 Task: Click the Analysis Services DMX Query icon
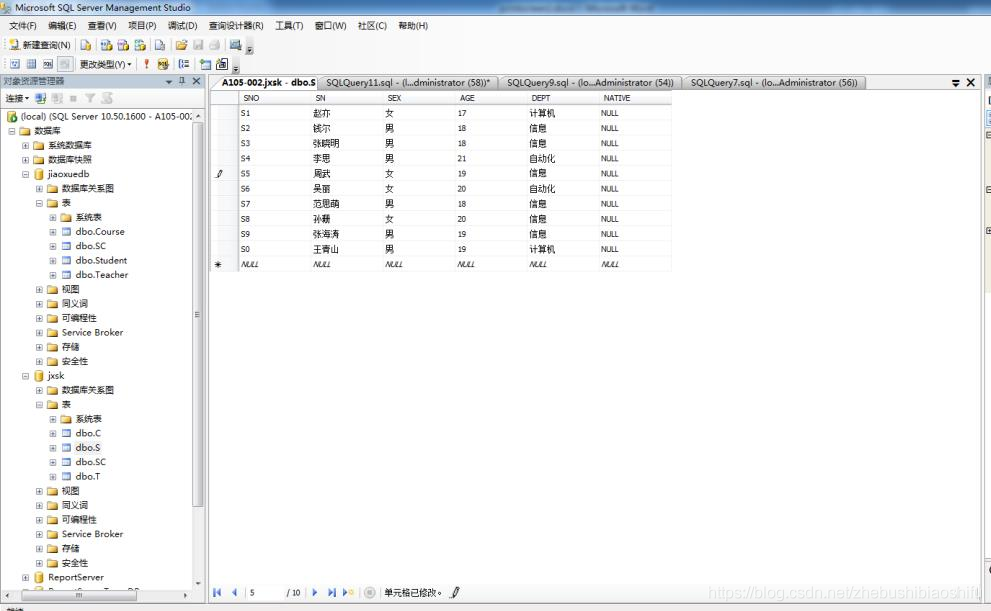123,45
